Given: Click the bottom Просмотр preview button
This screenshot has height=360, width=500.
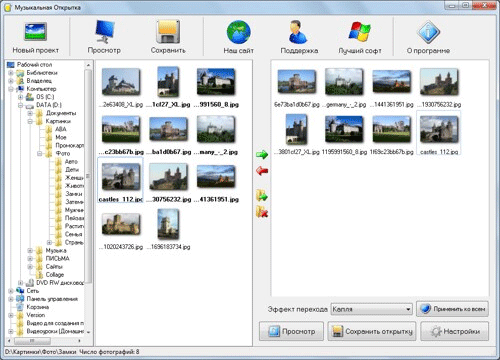Looking at the screenshot, I should 291,331.
